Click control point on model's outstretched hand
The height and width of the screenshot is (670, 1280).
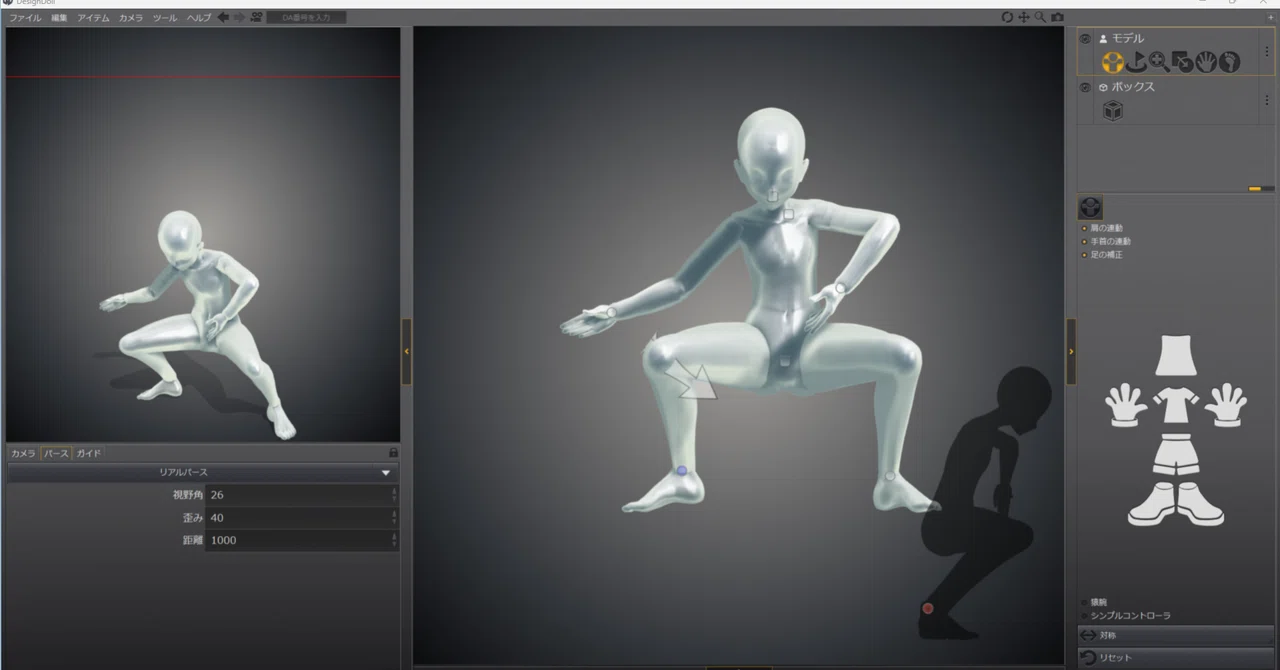[611, 313]
